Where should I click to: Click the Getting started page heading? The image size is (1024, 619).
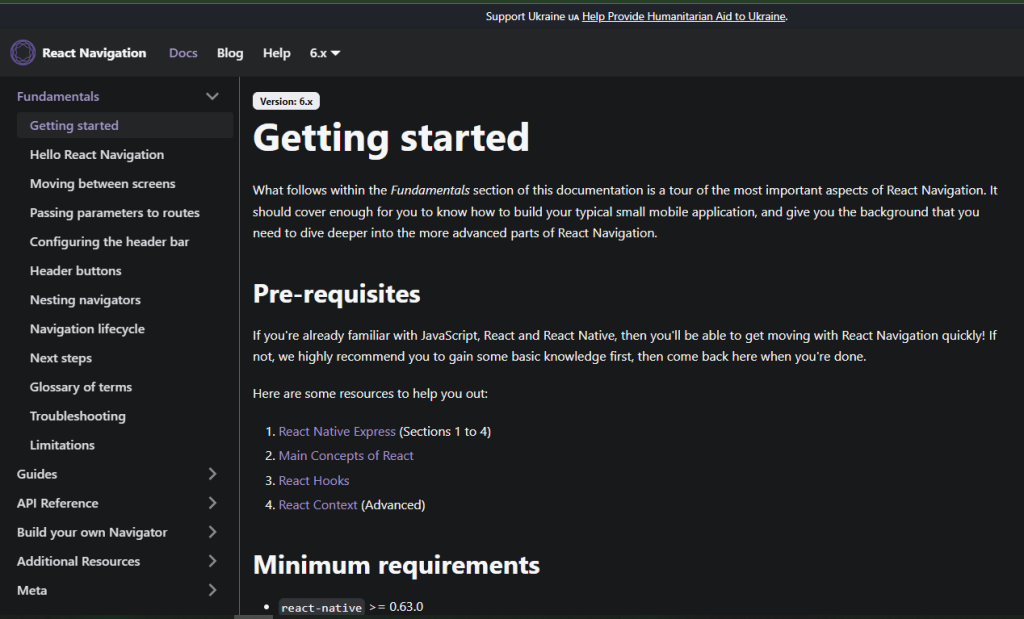pyautogui.click(x=391, y=138)
